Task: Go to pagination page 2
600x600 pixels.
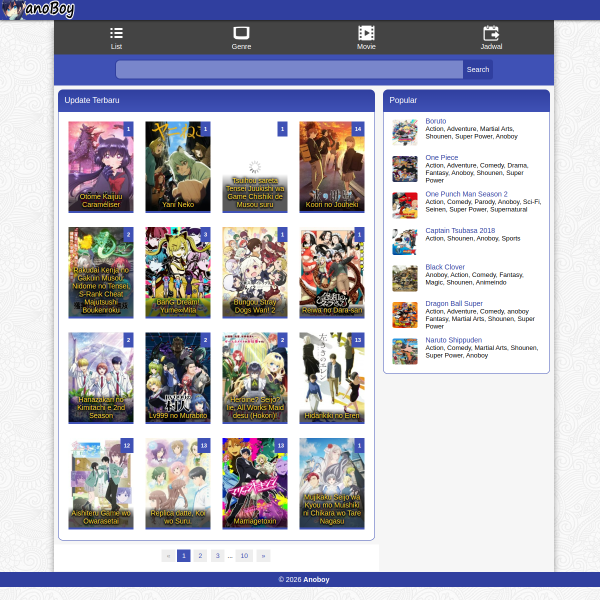Action: click(200, 556)
